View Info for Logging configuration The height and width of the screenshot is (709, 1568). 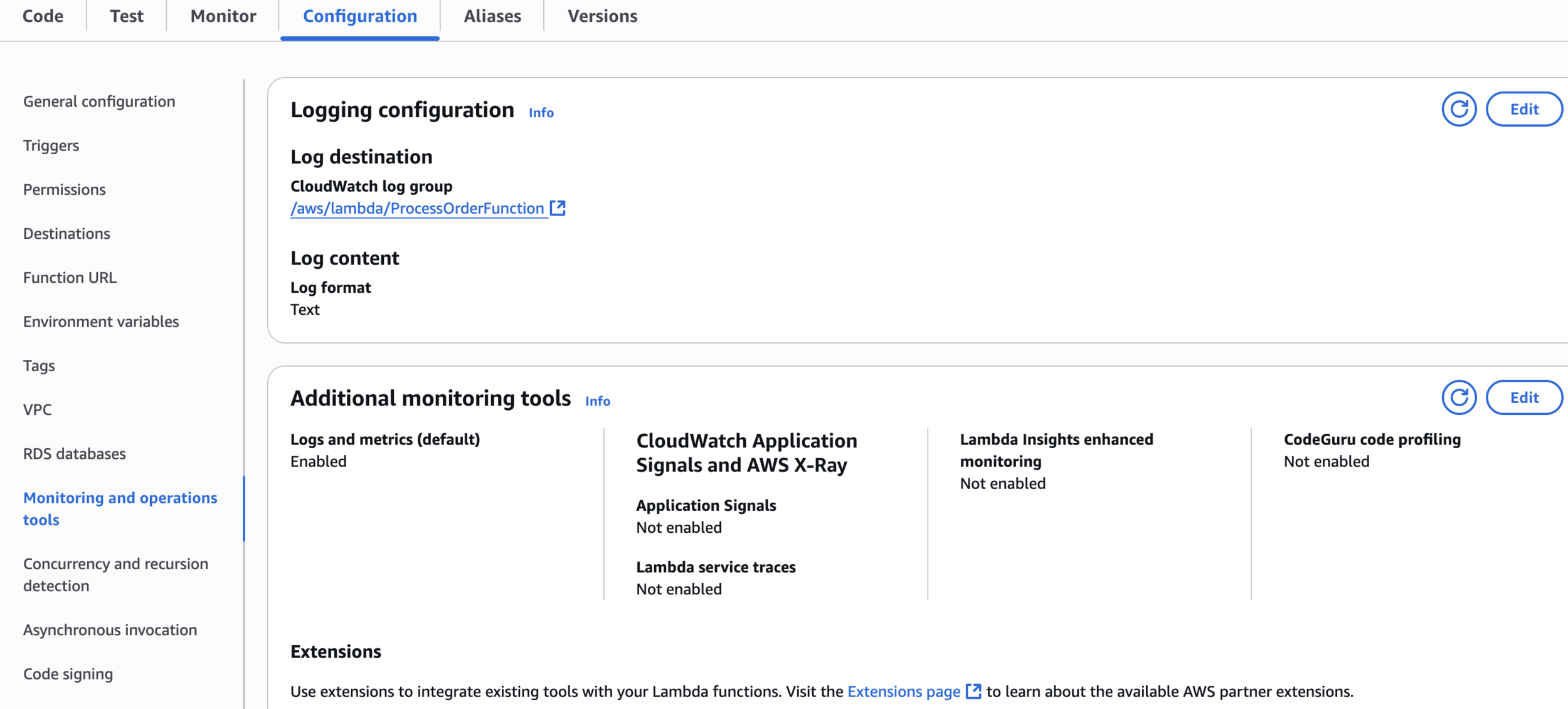click(541, 113)
